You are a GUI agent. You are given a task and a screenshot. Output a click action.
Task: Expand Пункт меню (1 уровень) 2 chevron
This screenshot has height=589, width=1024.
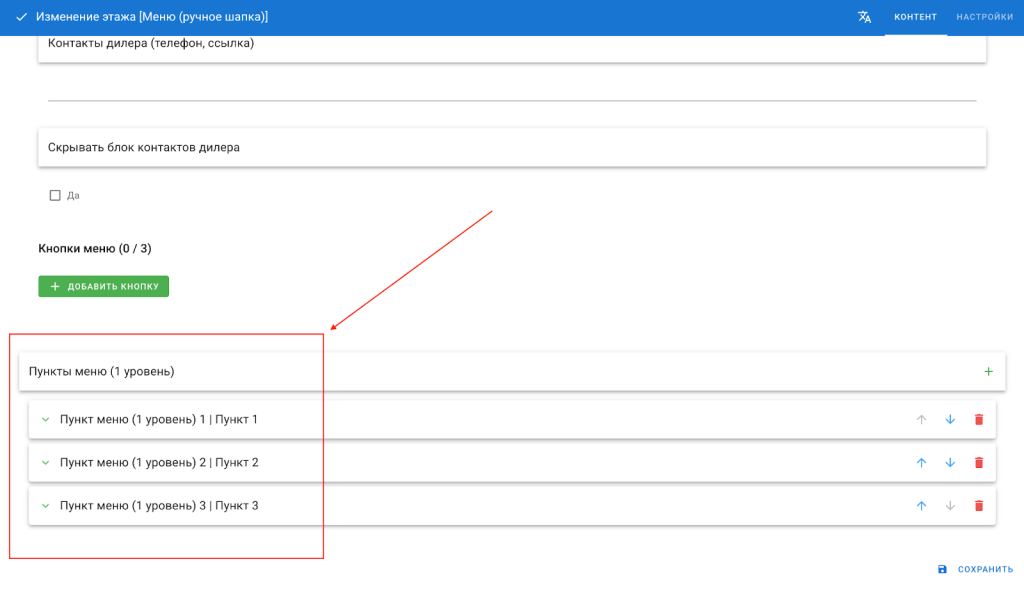[45, 463]
